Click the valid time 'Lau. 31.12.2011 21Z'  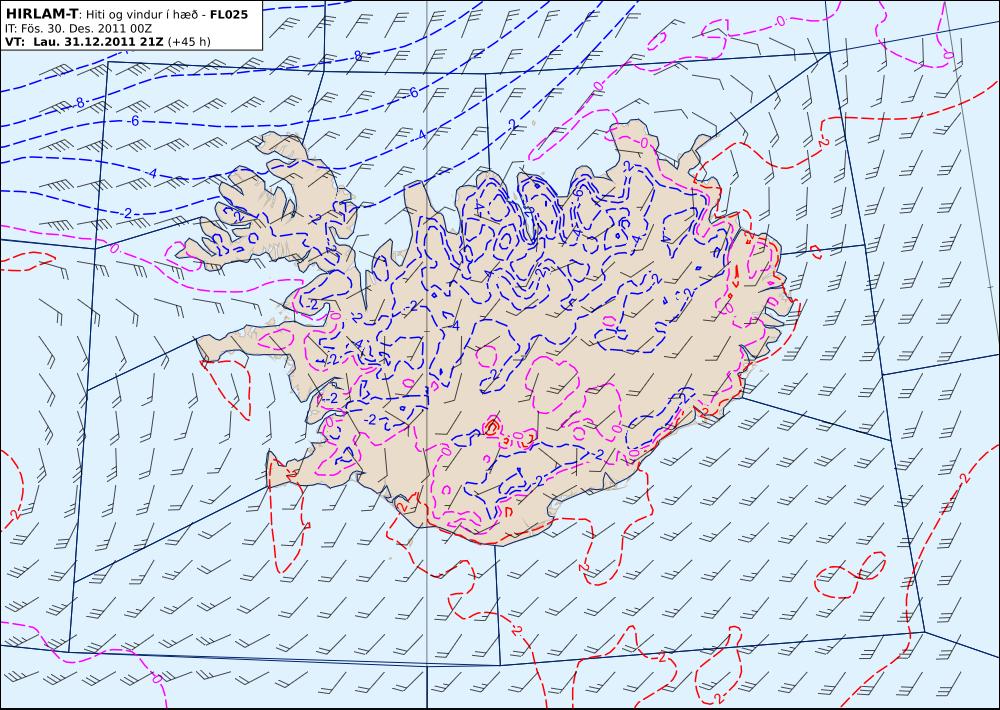(x=98, y=42)
